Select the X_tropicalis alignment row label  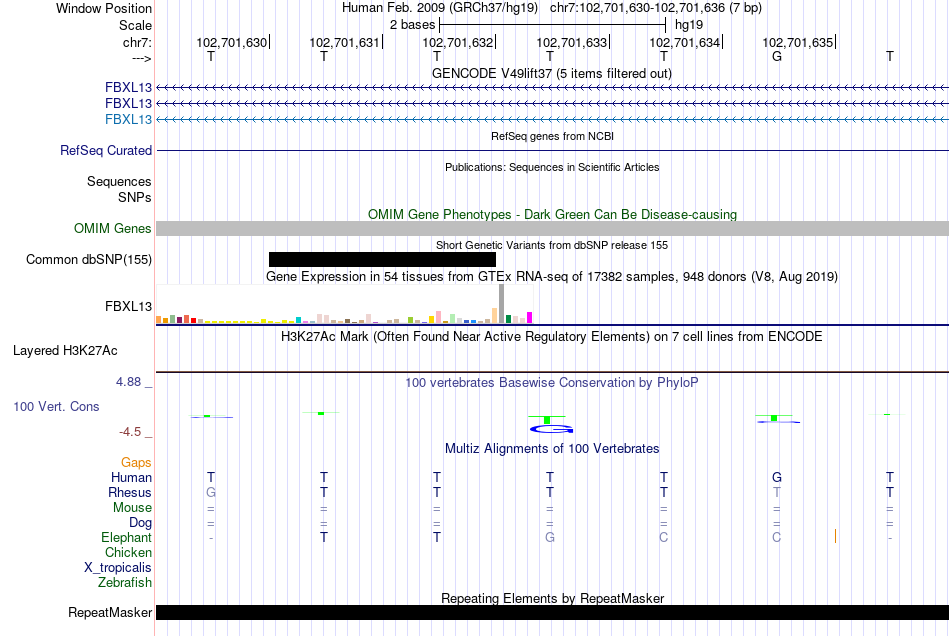(x=118, y=568)
